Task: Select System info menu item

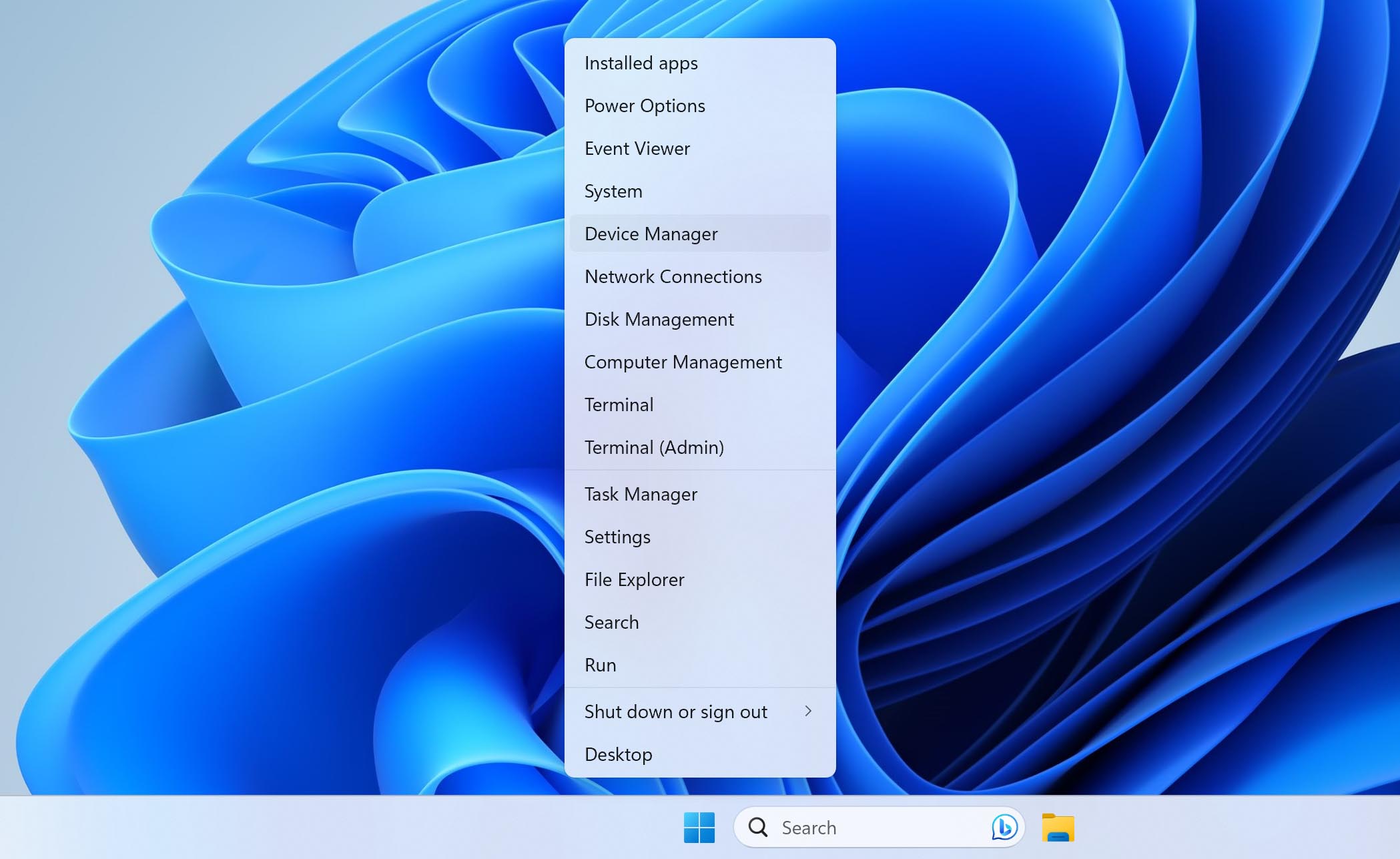Action: [613, 191]
